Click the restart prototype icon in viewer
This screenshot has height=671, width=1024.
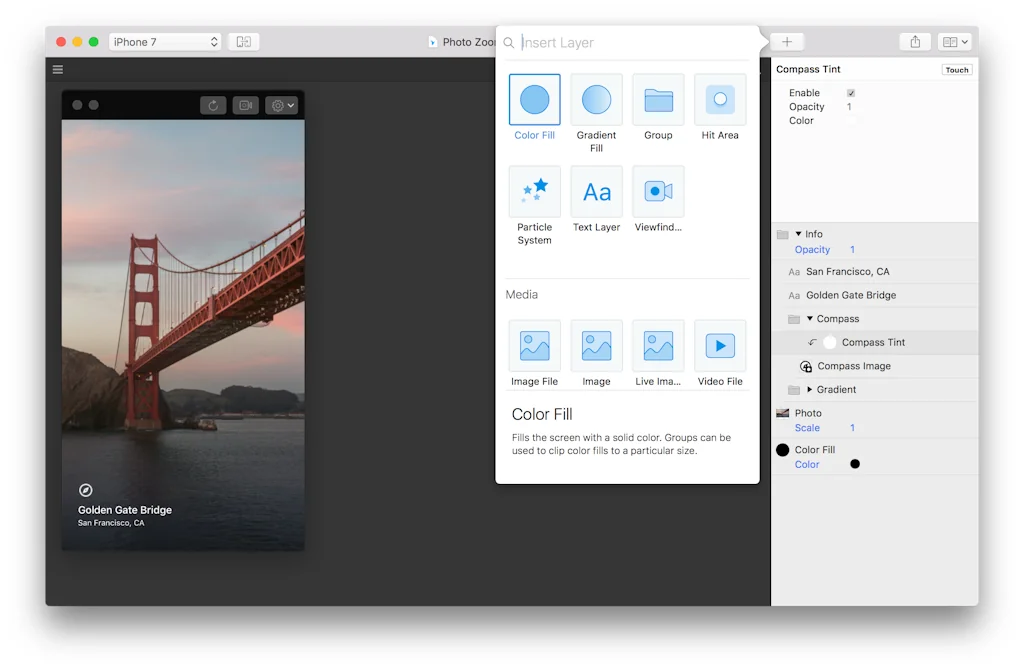213,105
